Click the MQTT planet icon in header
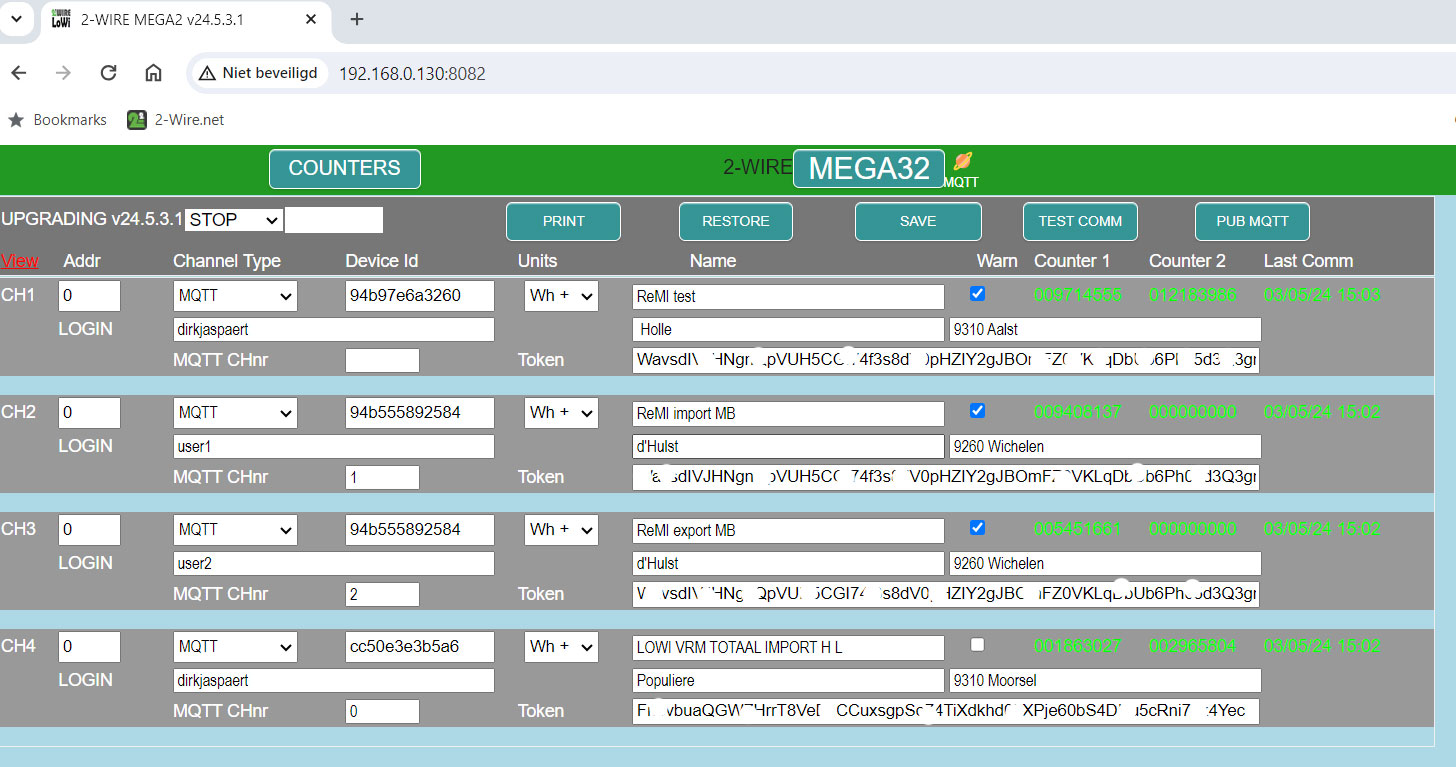This screenshot has height=767, width=1456. click(962, 162)
